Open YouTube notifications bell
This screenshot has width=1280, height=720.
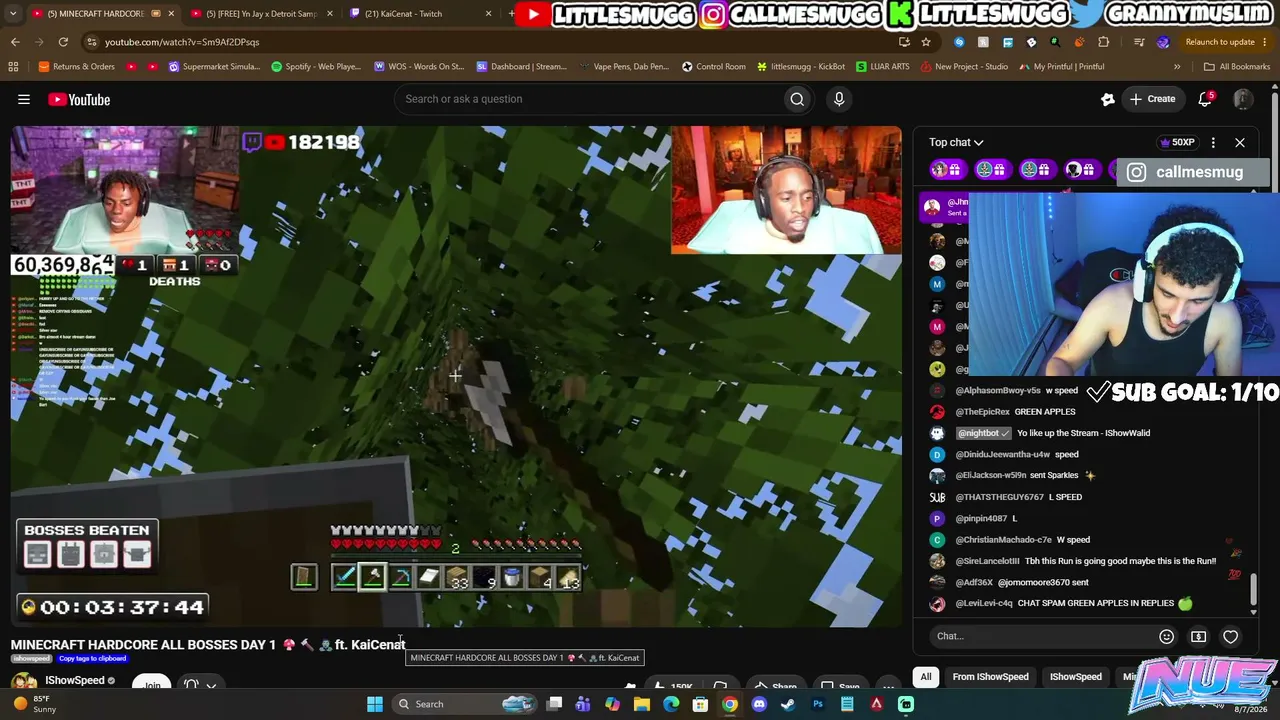(x=1206, y=99)
